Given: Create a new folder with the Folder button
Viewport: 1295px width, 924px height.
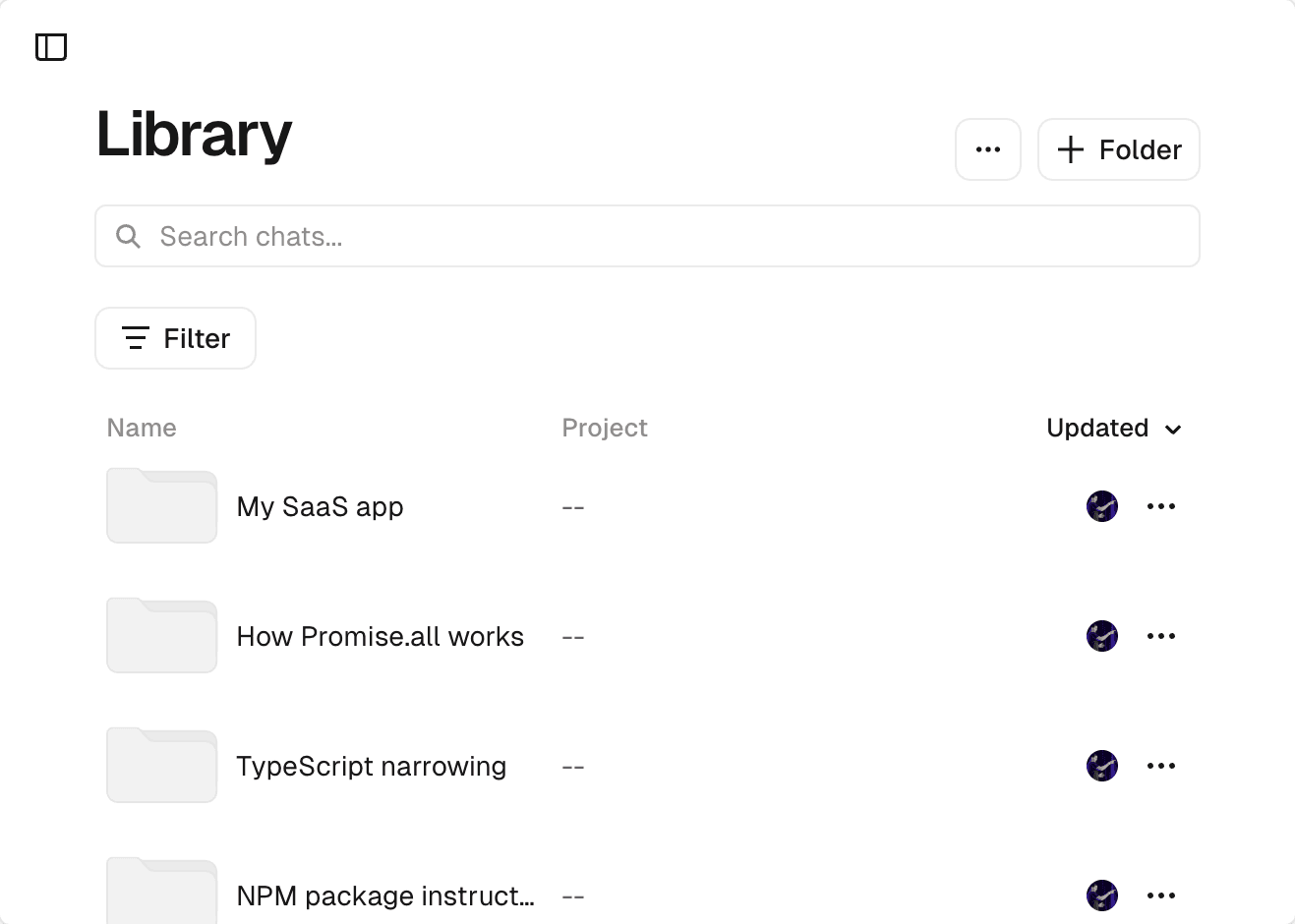Looking at the screenshot, I should click(1118, 149).
